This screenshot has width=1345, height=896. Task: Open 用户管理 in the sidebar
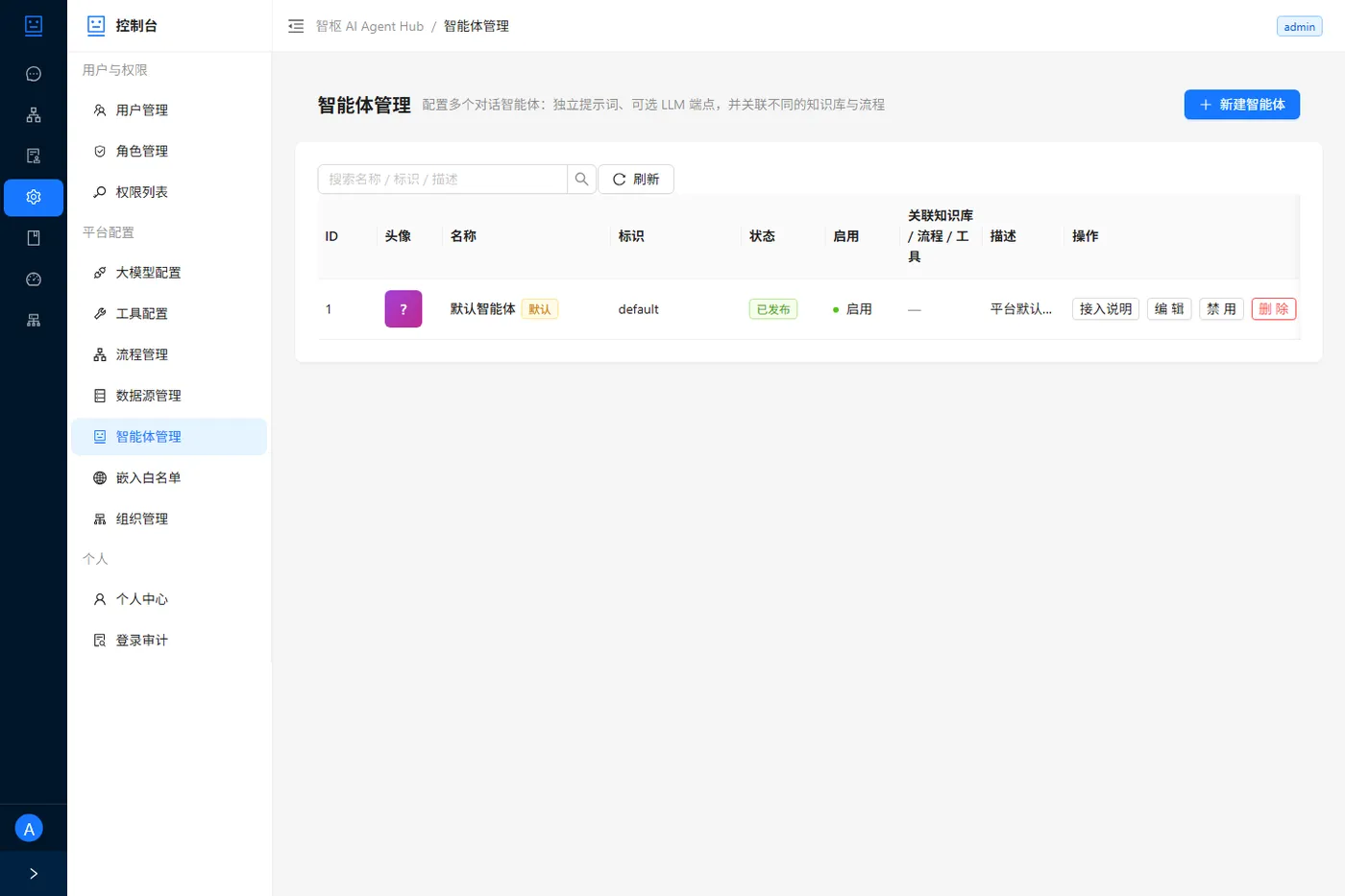pos(169,110)
